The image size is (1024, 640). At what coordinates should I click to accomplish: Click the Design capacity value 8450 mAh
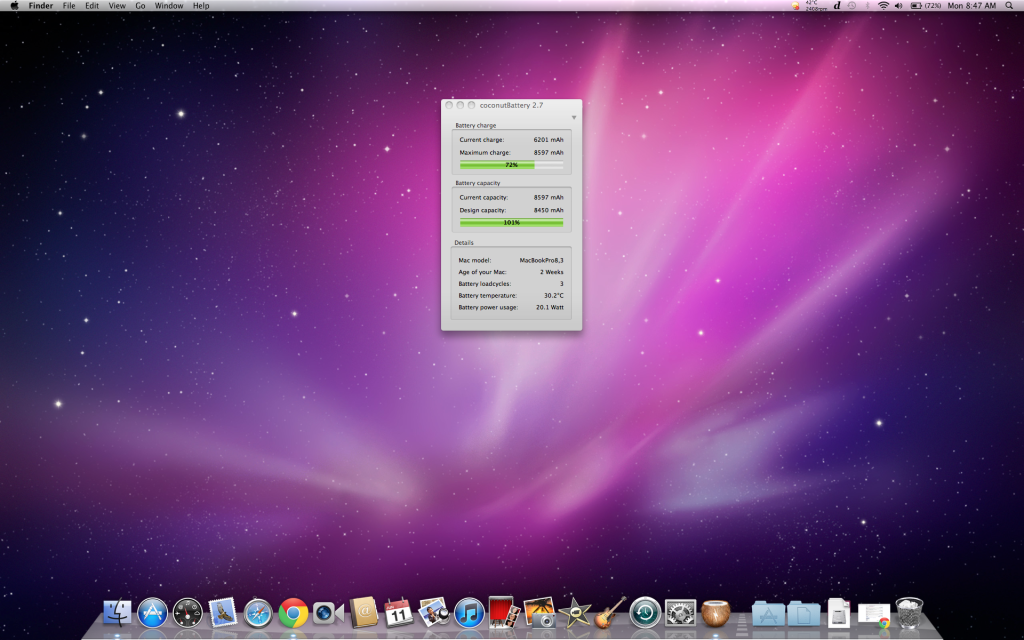[x=549, y=210]
